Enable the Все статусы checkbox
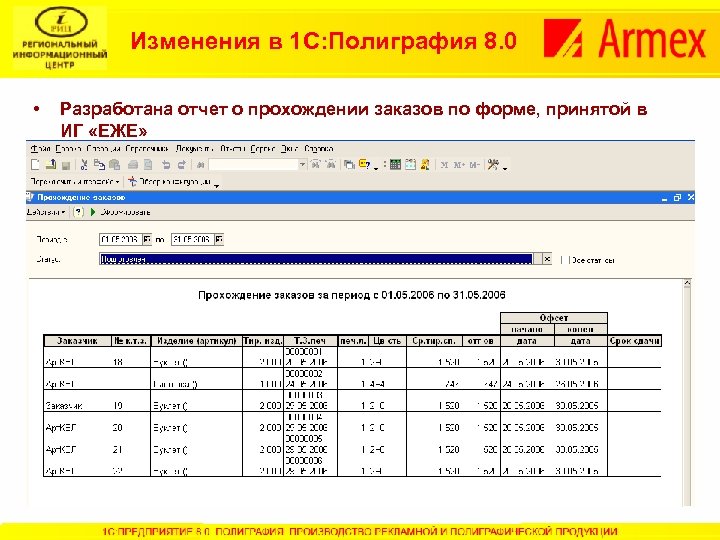Image resolution: width=720 pixels, height=540 pixels. [565, 260]
